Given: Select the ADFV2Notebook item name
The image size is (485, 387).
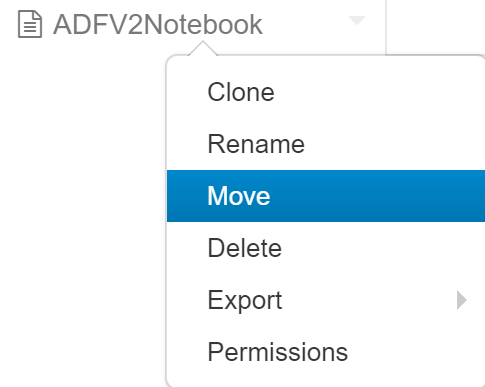Looking at the screenshot, I should 158,25.
